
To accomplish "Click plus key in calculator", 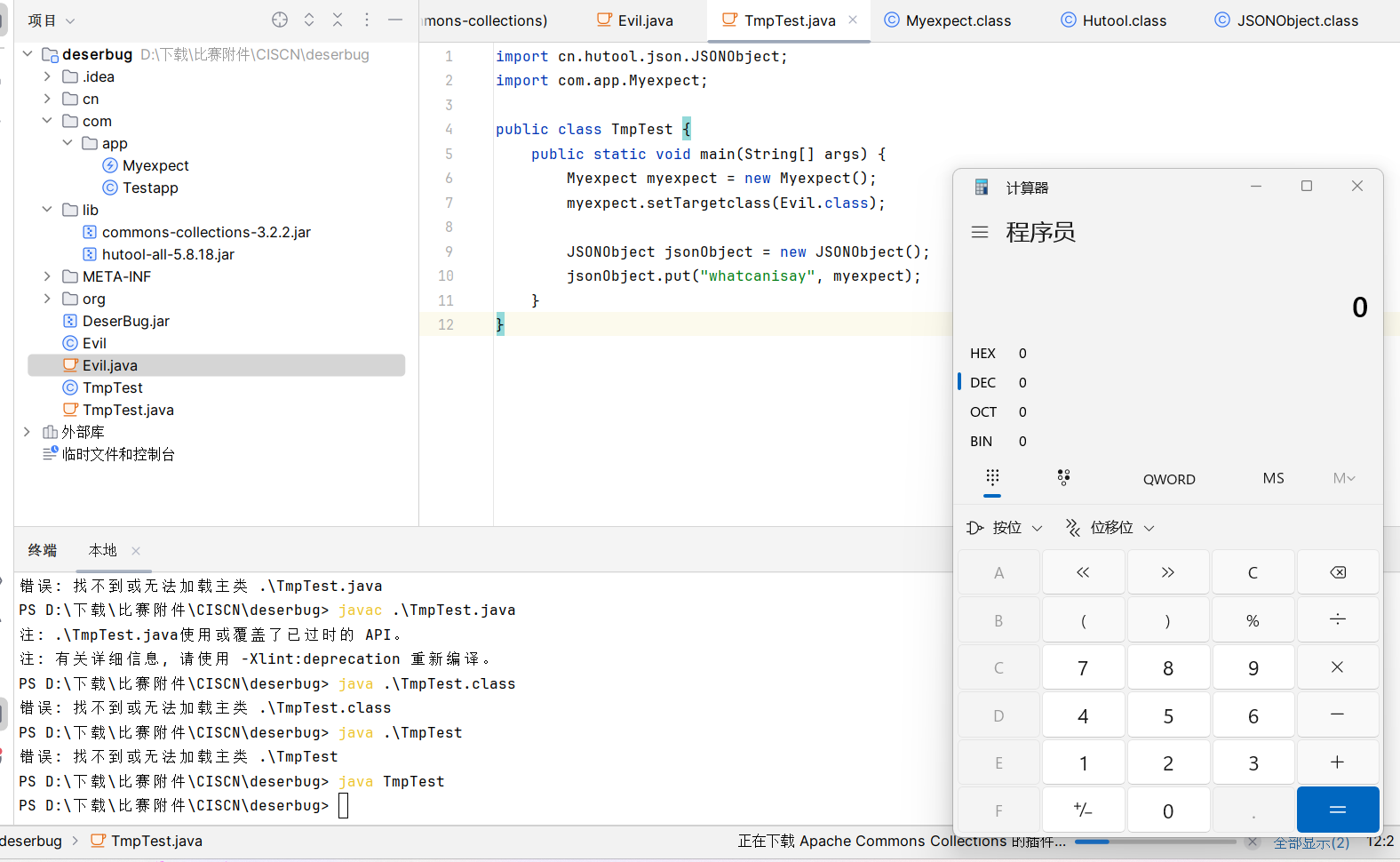I will [1338, 762].
